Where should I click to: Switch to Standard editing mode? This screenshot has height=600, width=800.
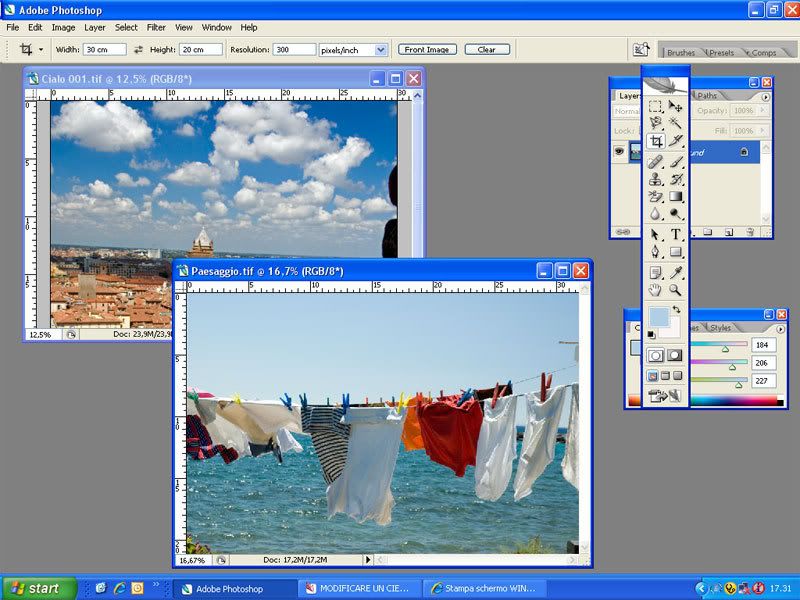[x=656, y=356]
